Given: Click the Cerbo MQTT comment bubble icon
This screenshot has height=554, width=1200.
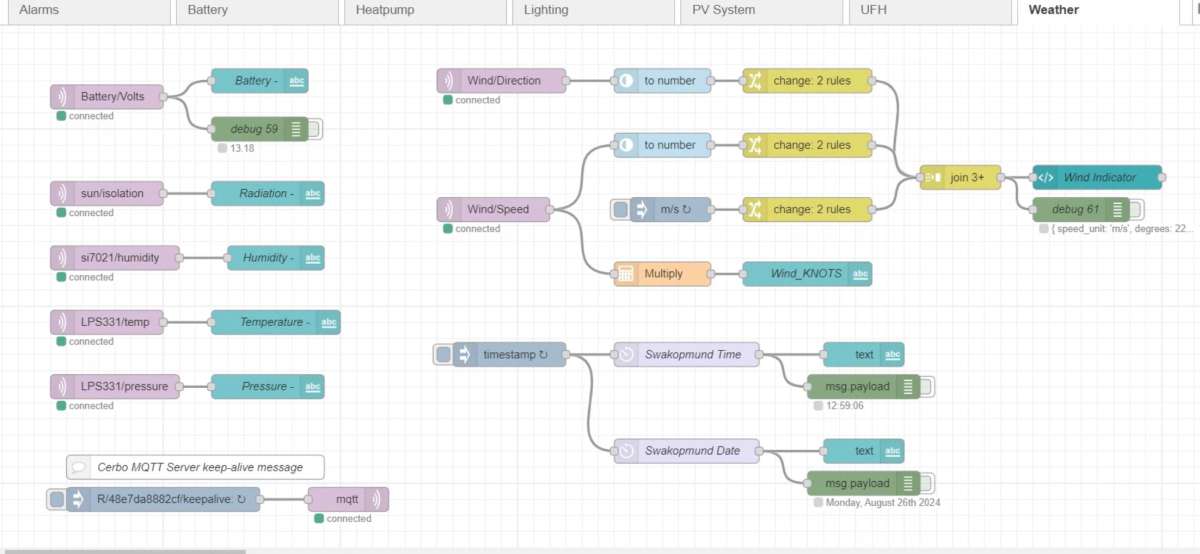Looking at the screenshot, I should (78, 467).
